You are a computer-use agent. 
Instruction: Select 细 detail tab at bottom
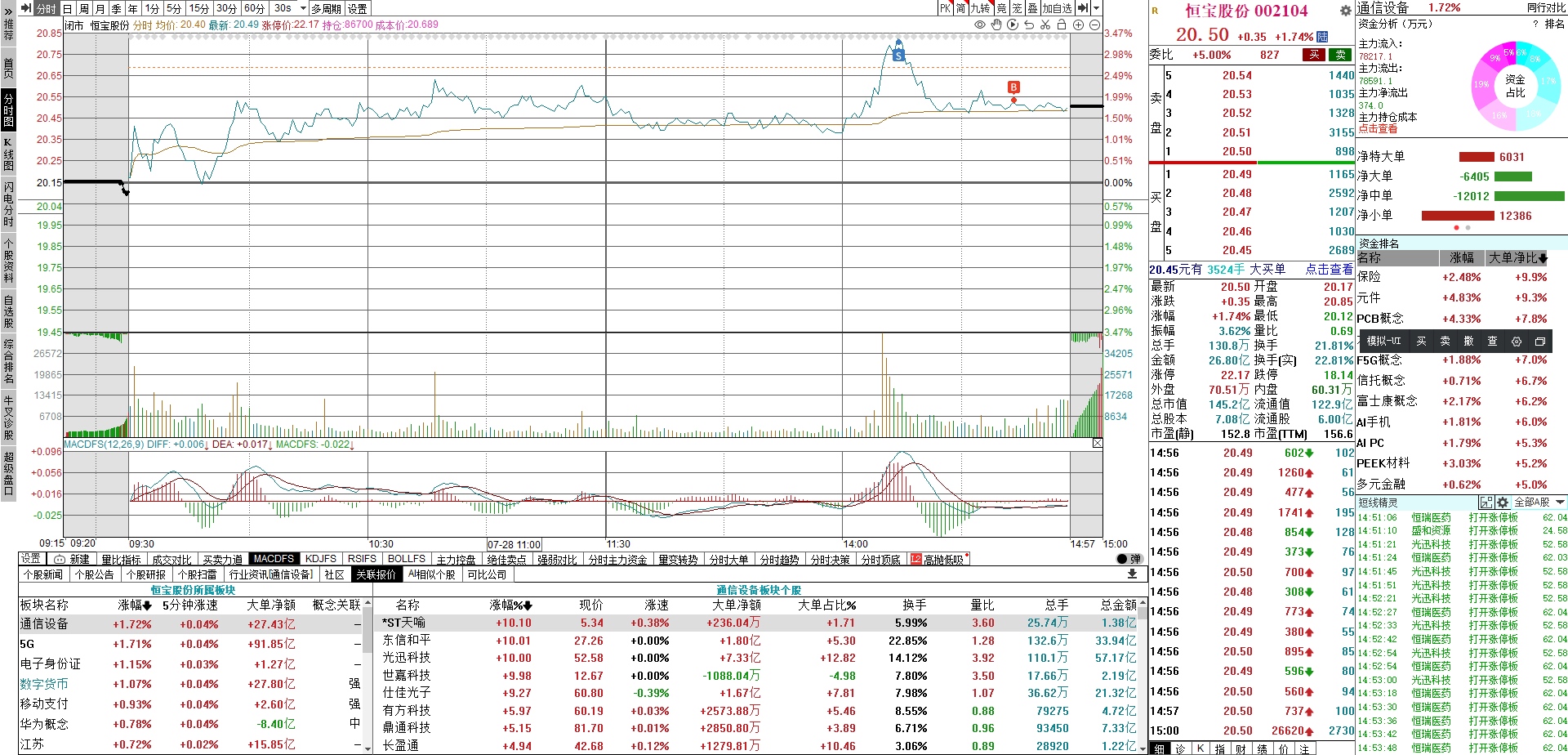tap(1160, 748)
